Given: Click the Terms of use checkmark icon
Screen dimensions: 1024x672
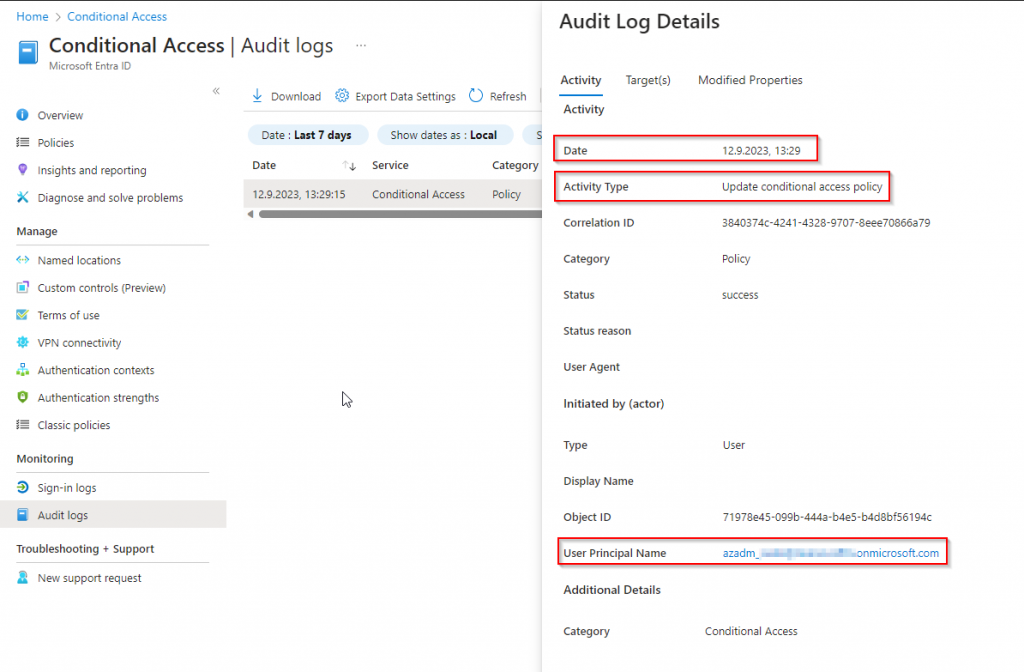Looking at the screenshot, I should (x=23, y=315).
